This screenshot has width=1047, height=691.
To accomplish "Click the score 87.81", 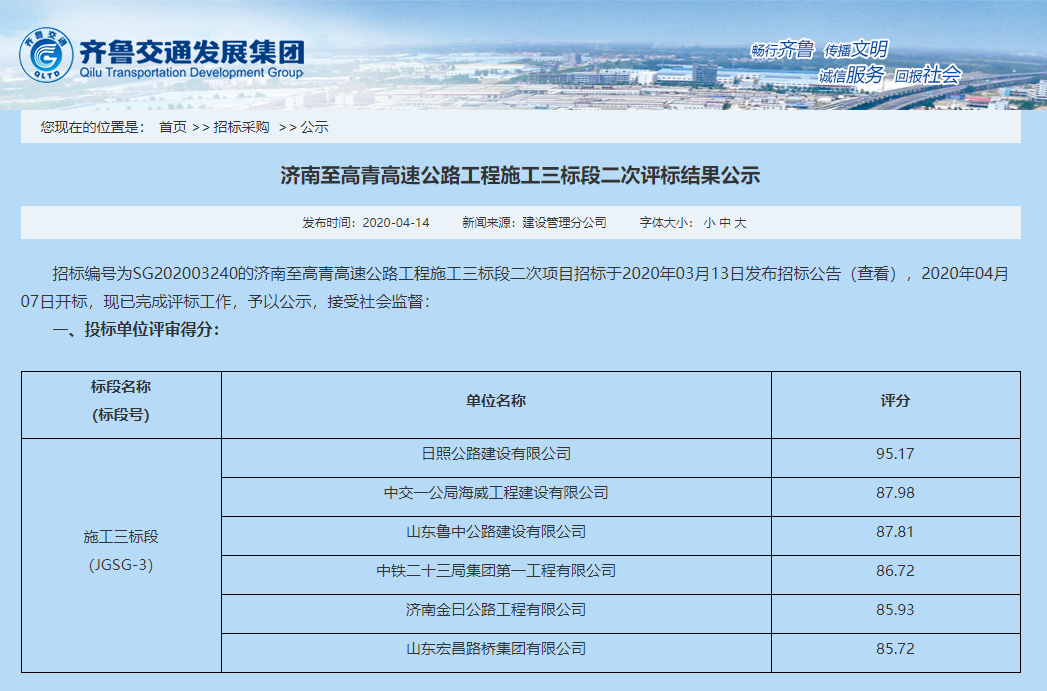I will [895, 532].
